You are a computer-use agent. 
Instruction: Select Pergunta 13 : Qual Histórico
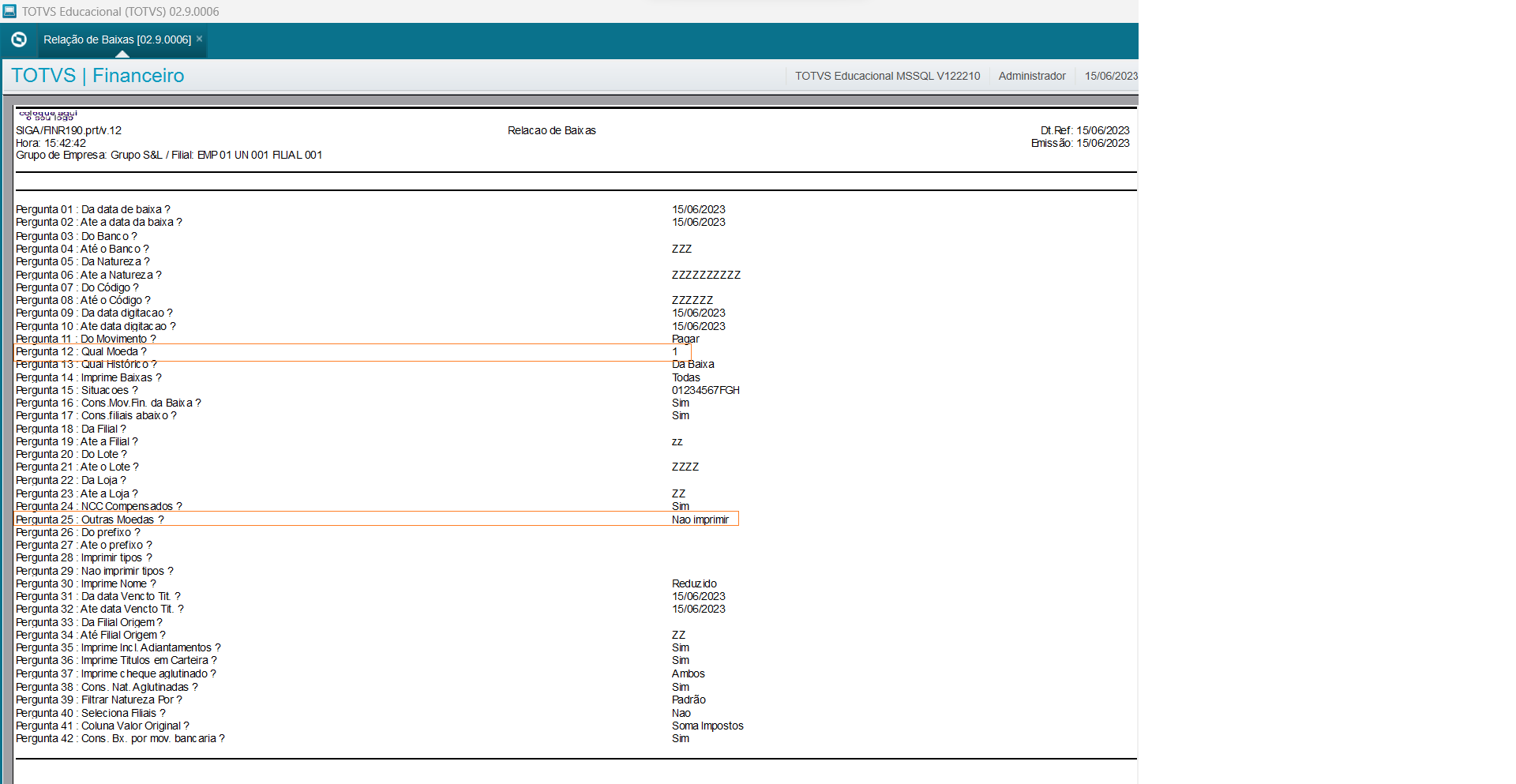[x=86, y=364]
